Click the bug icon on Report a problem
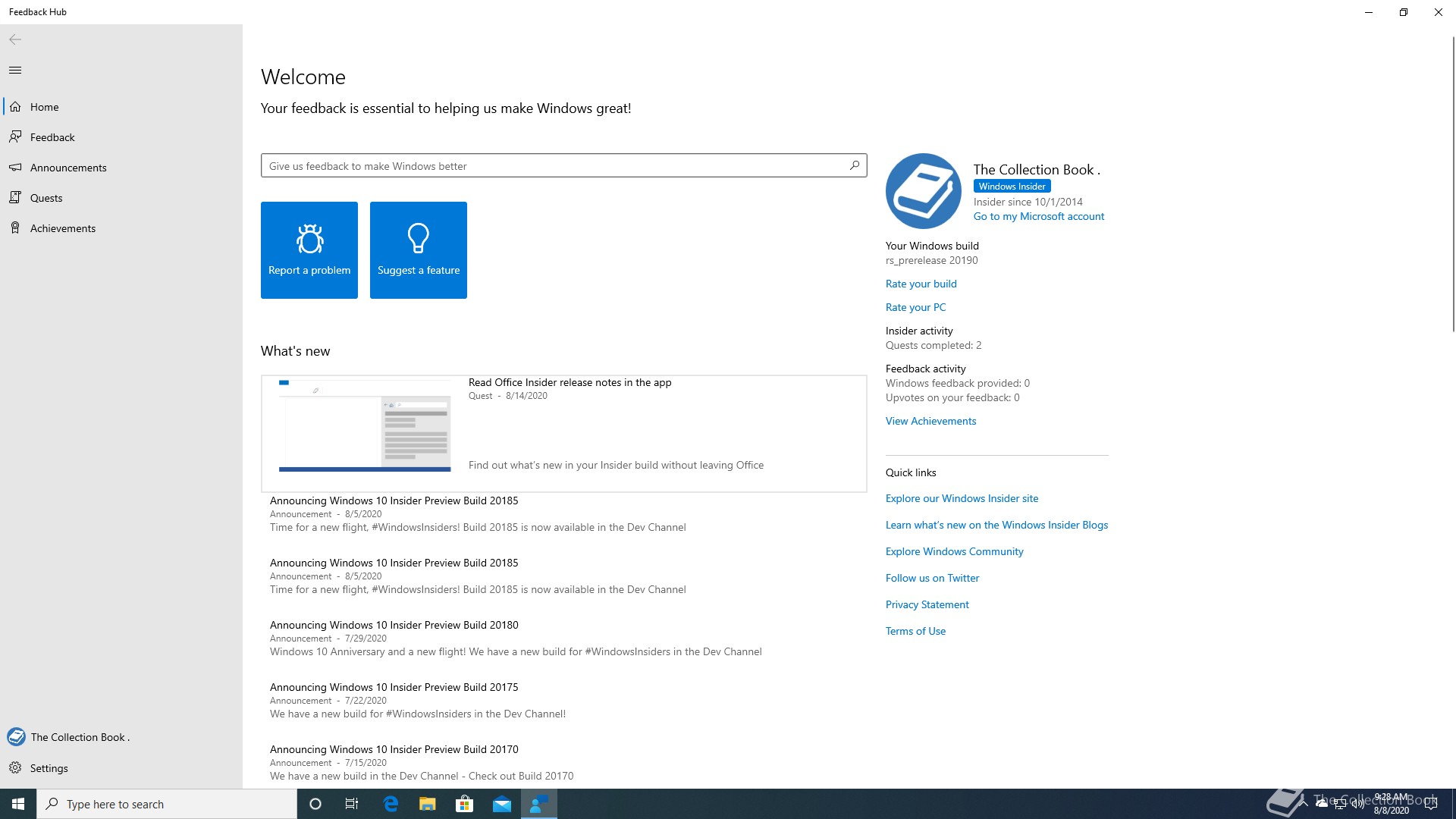The height and width of the screenshot is (819, 1456). (x=309, y=239)
